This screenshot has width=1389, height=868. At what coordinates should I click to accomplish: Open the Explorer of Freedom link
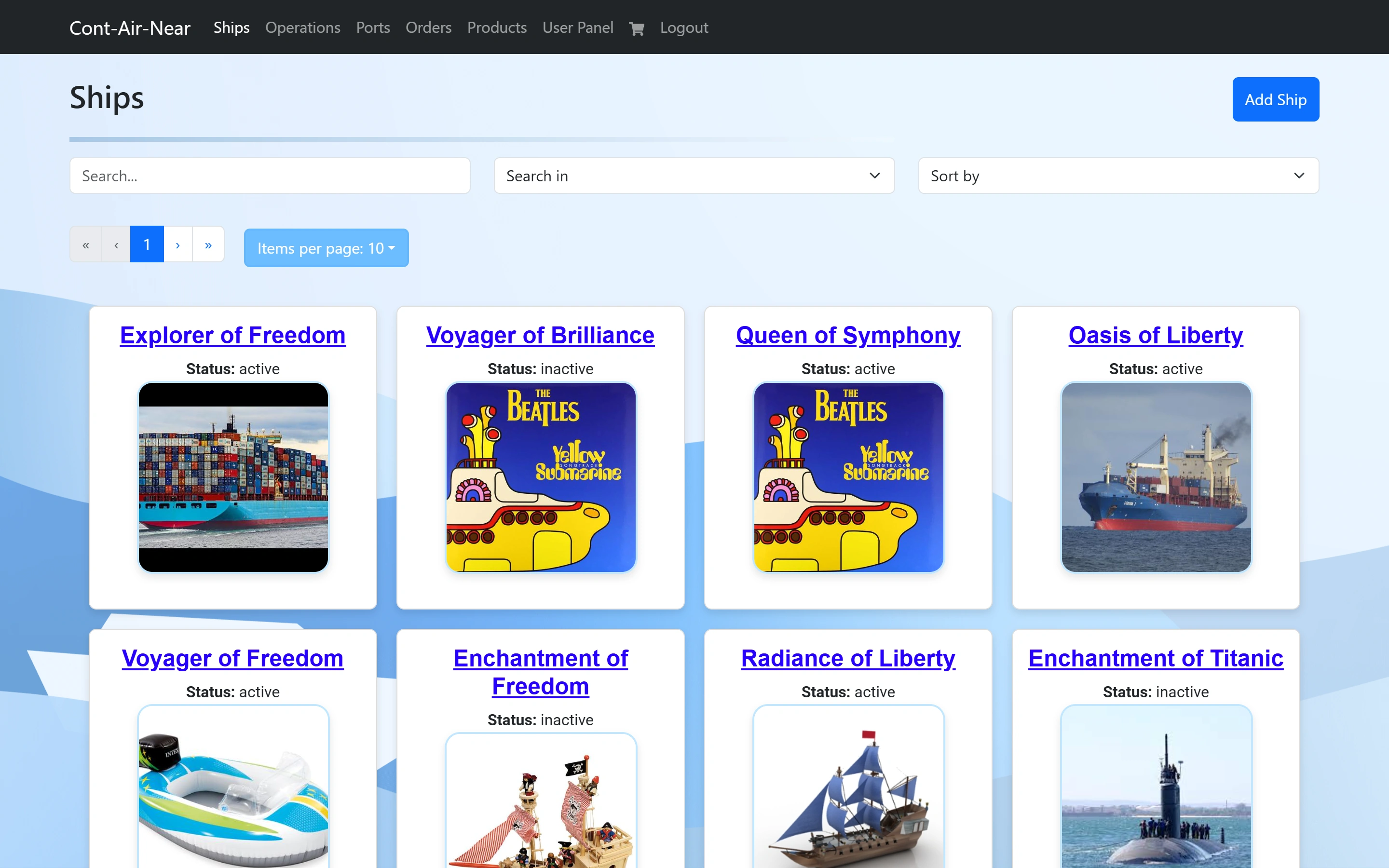point(232,335)
